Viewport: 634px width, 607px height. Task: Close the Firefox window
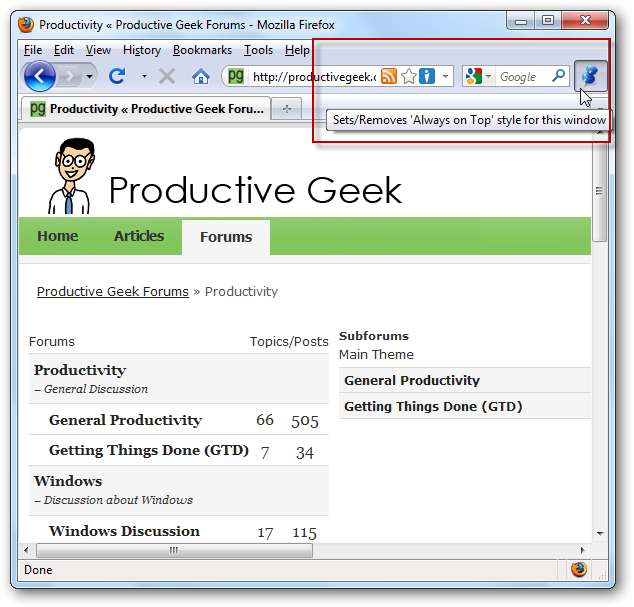pyautogui.click(x=585, y=20)
